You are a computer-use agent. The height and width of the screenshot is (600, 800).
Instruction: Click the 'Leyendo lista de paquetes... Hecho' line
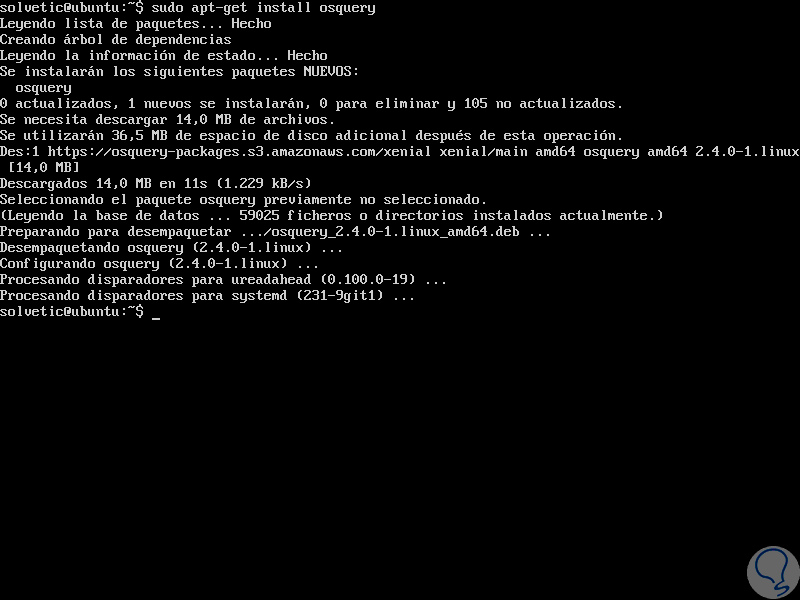click(136, 23)
